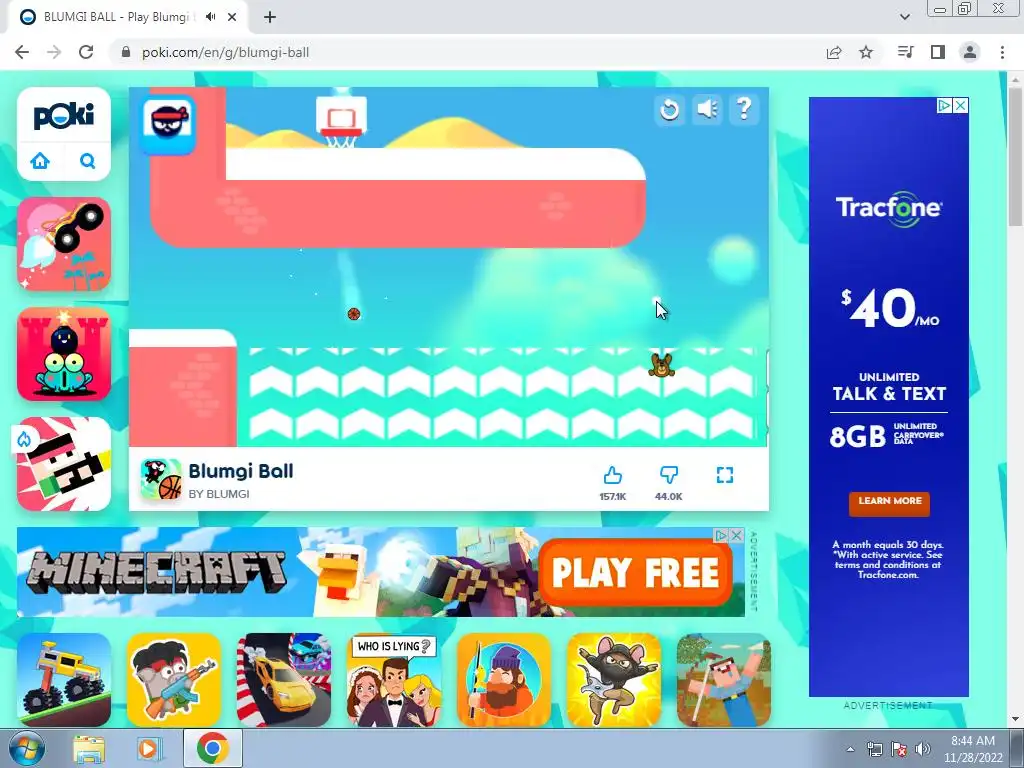Close the BLUMGI BALL tab
This screenshot has width=1024, height=768.
click(232, 17)
